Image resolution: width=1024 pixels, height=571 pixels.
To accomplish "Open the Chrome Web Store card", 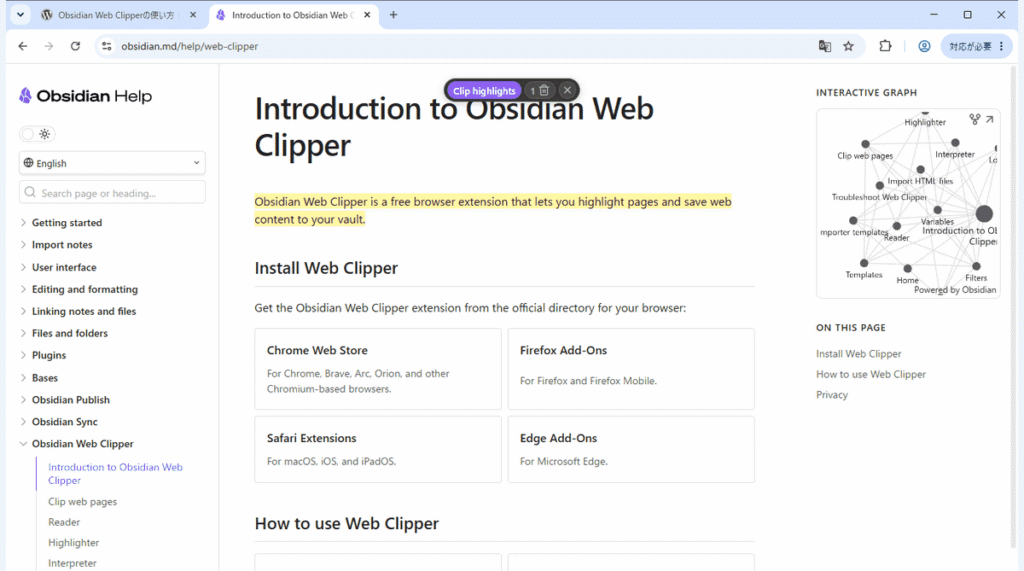I will pos(377,369).
